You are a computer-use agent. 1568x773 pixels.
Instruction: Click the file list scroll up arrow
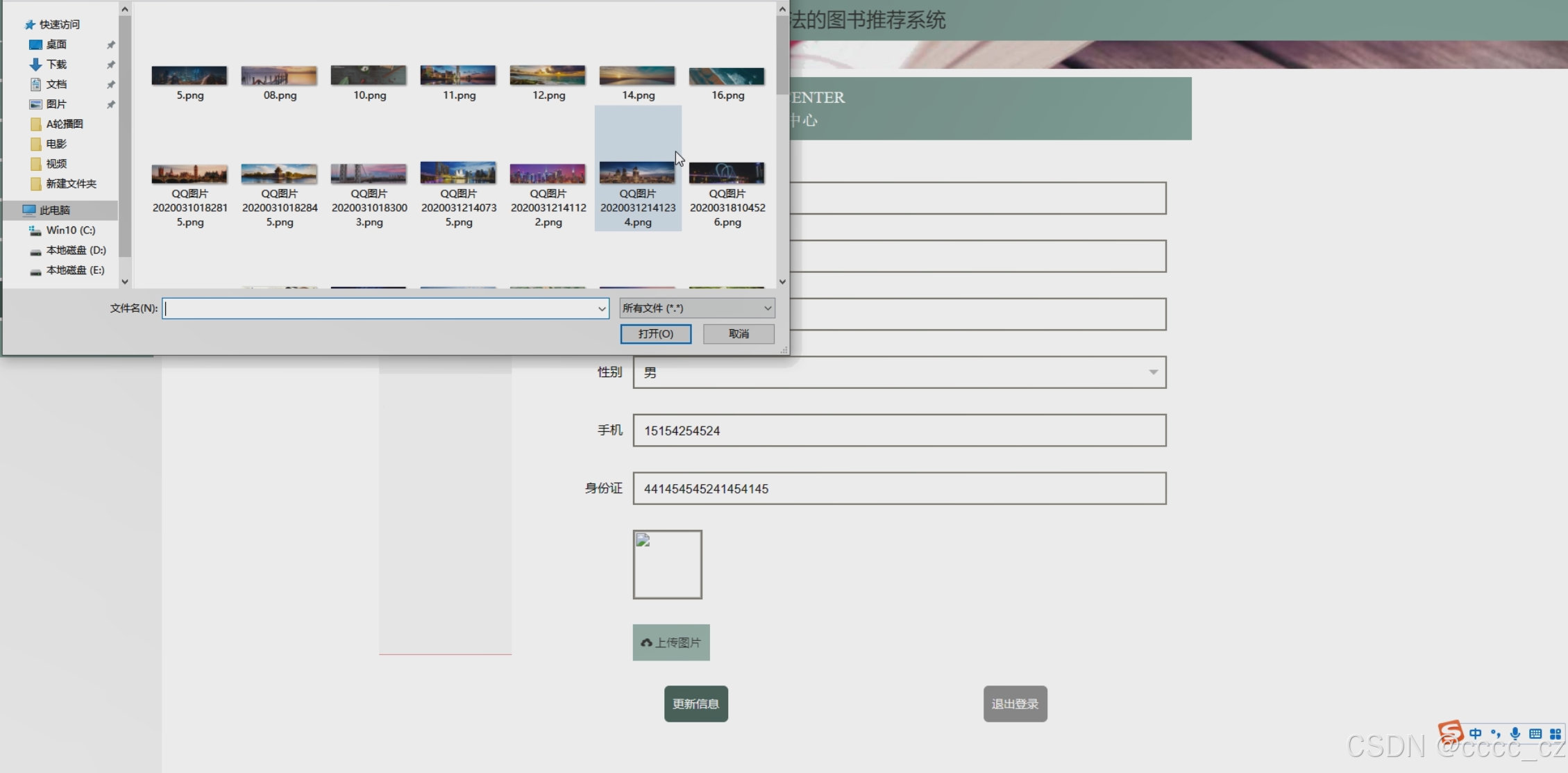782,9
